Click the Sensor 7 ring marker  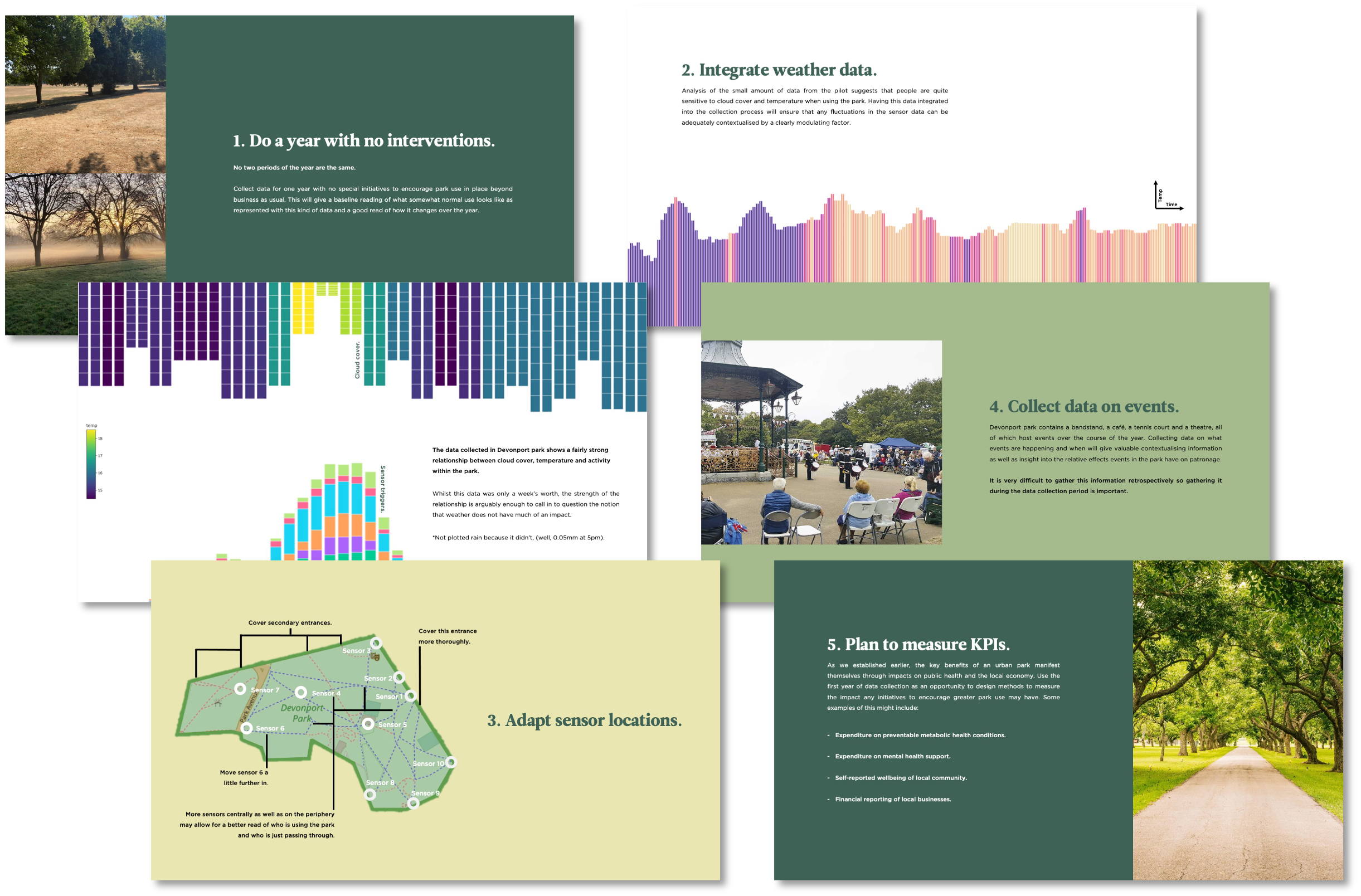[x=240, y=689]
